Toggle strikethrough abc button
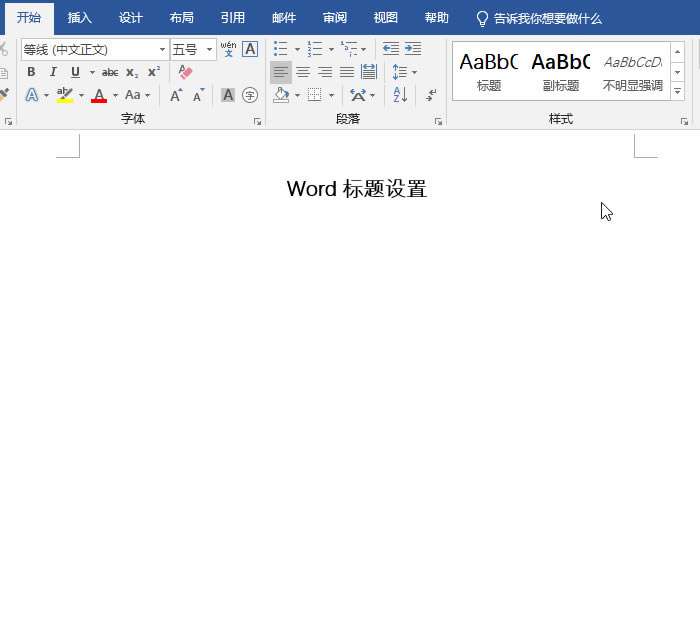This screenshot has height=640, width=700. click(x=110, y=72)
